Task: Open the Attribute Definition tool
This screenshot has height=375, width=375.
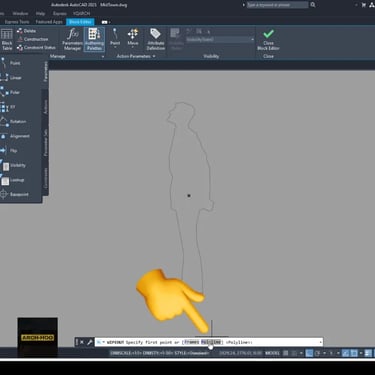Action: (155, 39)
